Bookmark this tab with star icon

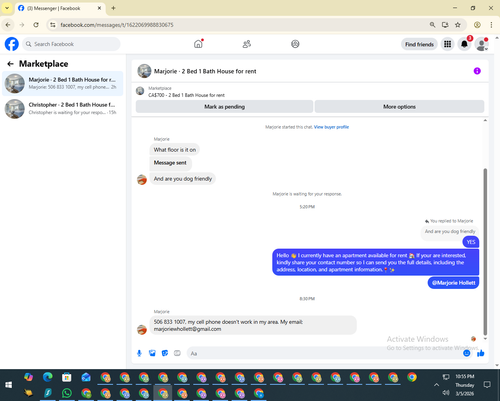tap(458, 25)
